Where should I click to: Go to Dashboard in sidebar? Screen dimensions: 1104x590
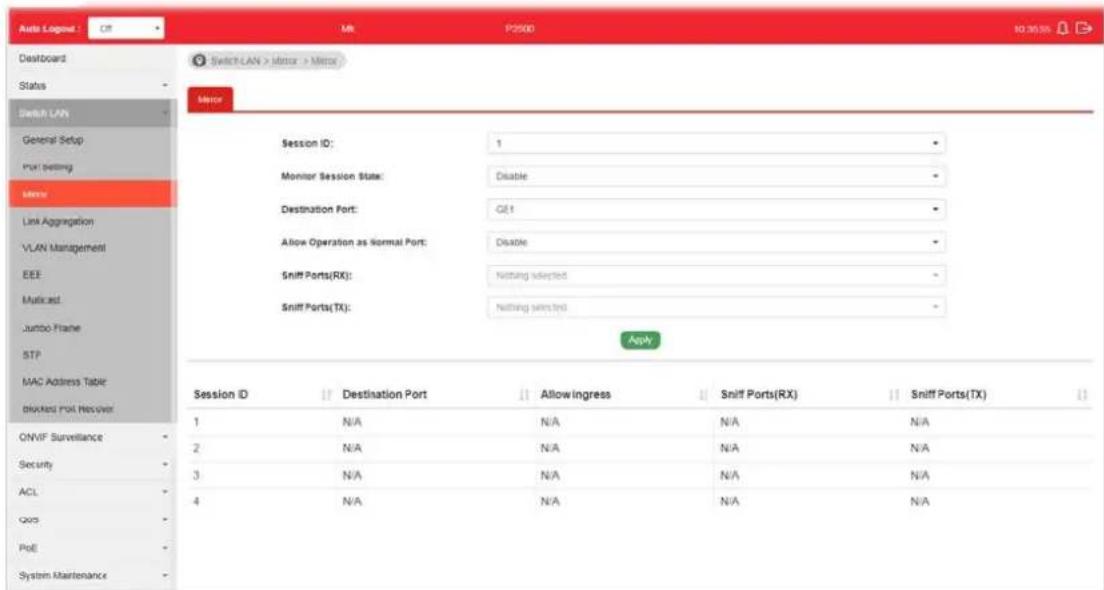point(92,58)
